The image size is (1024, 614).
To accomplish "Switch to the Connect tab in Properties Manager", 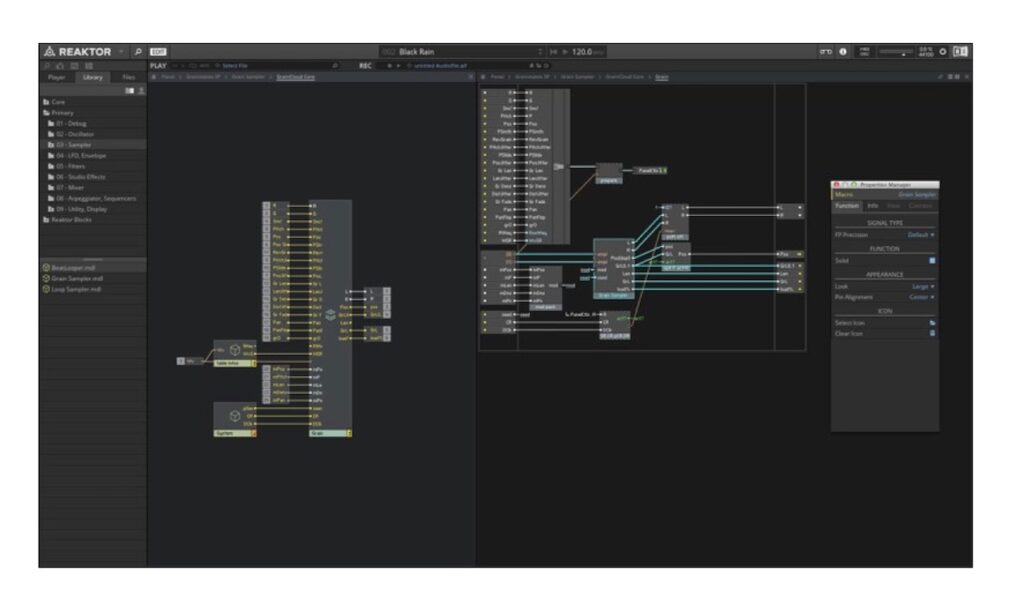I will (x=920, y=206).
